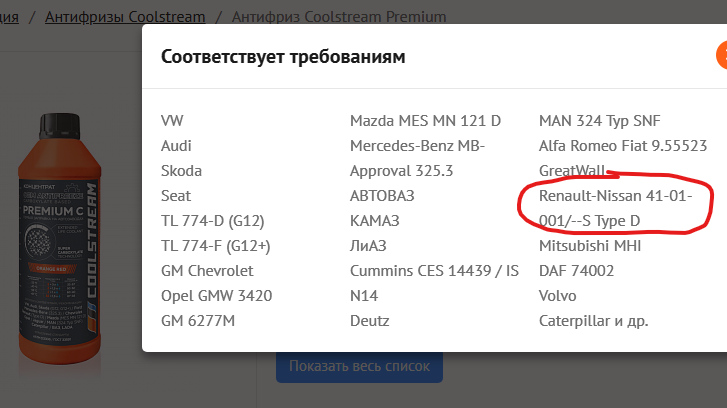Click the MAN 324 Typ SNF entry
The width and height of the screenshot is (727, 408).
coord(599,121)
